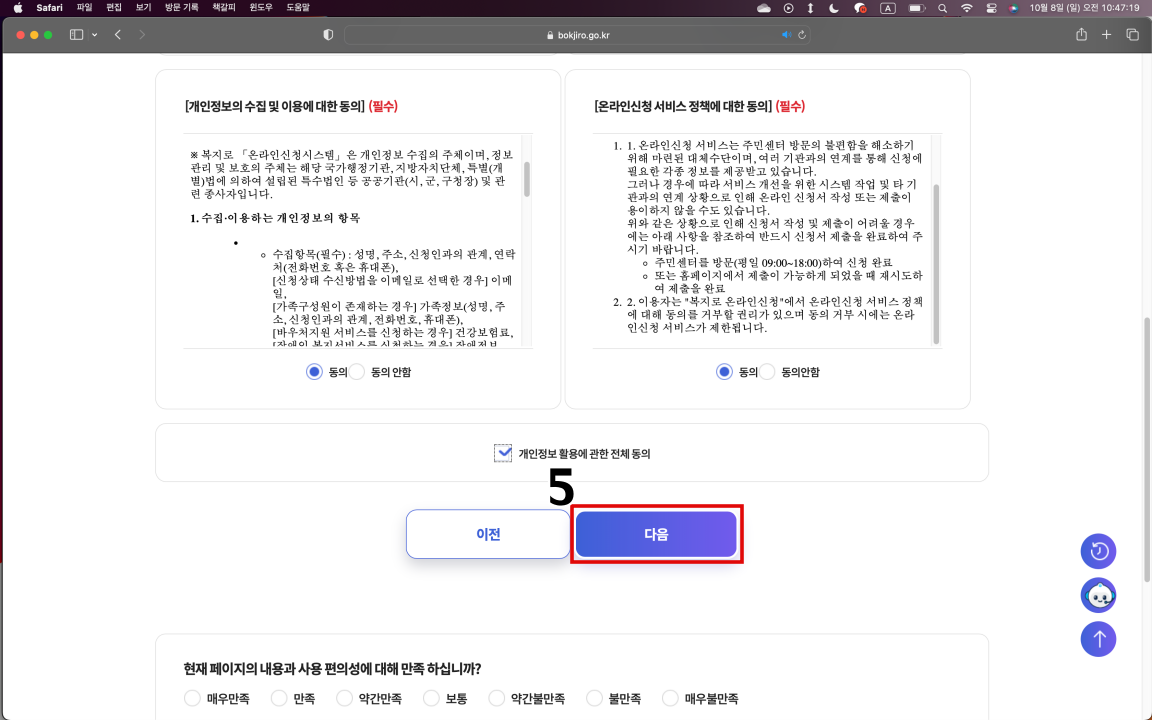Click the tab overview icon
Image resolution: width=1152 pixels, height=720 pixels.
coord(1131,33)
